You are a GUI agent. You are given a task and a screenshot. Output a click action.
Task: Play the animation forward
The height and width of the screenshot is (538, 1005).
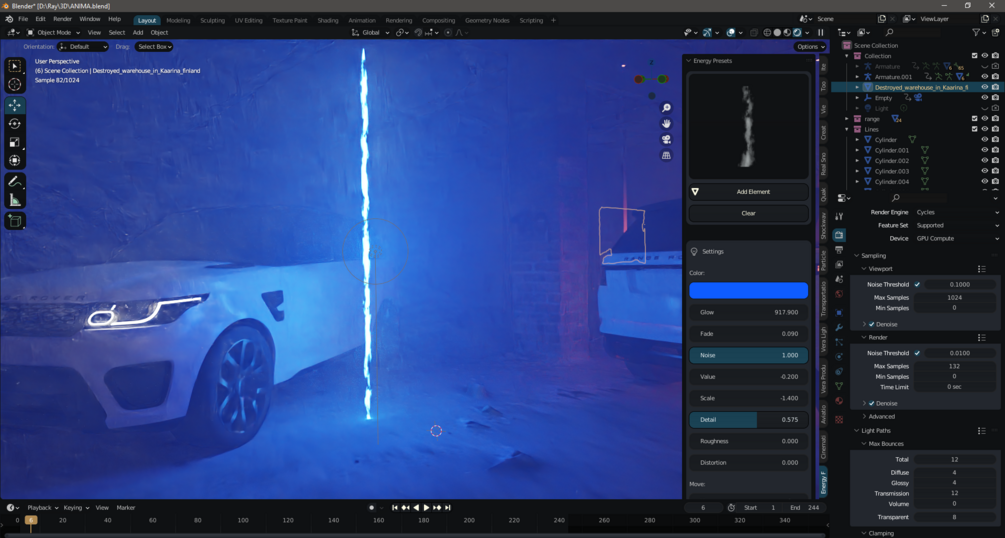coord(427,507)
